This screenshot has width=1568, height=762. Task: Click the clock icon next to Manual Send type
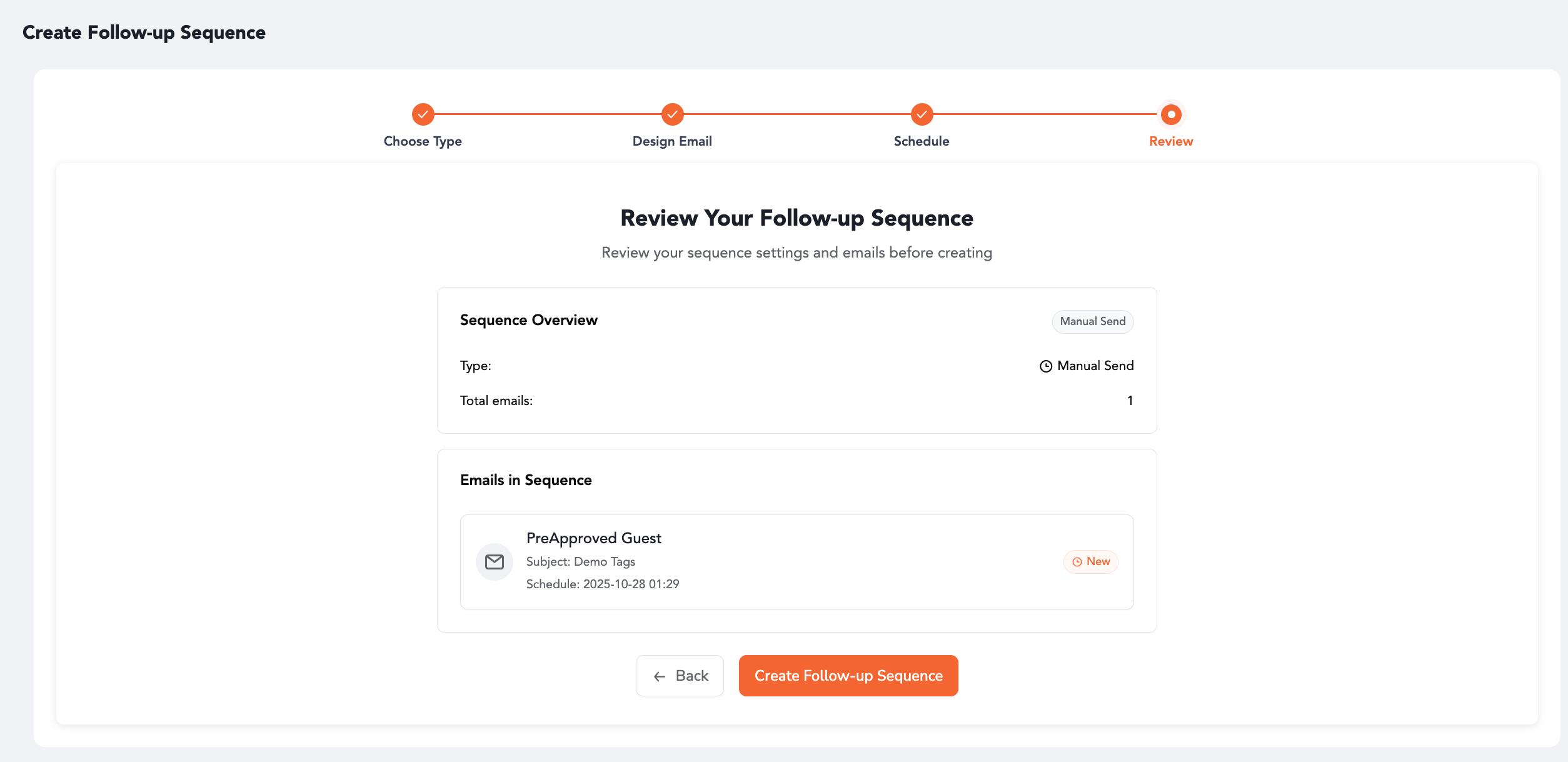tap(1045, 366)
